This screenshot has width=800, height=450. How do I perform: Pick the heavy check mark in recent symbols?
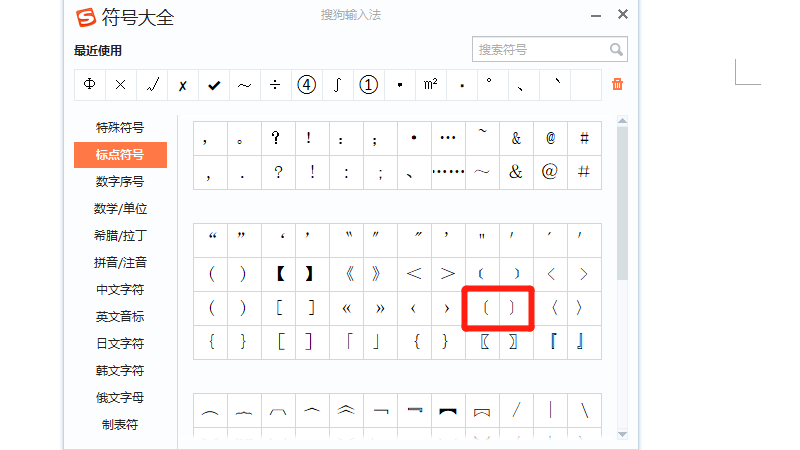click(x=214, y=85)
